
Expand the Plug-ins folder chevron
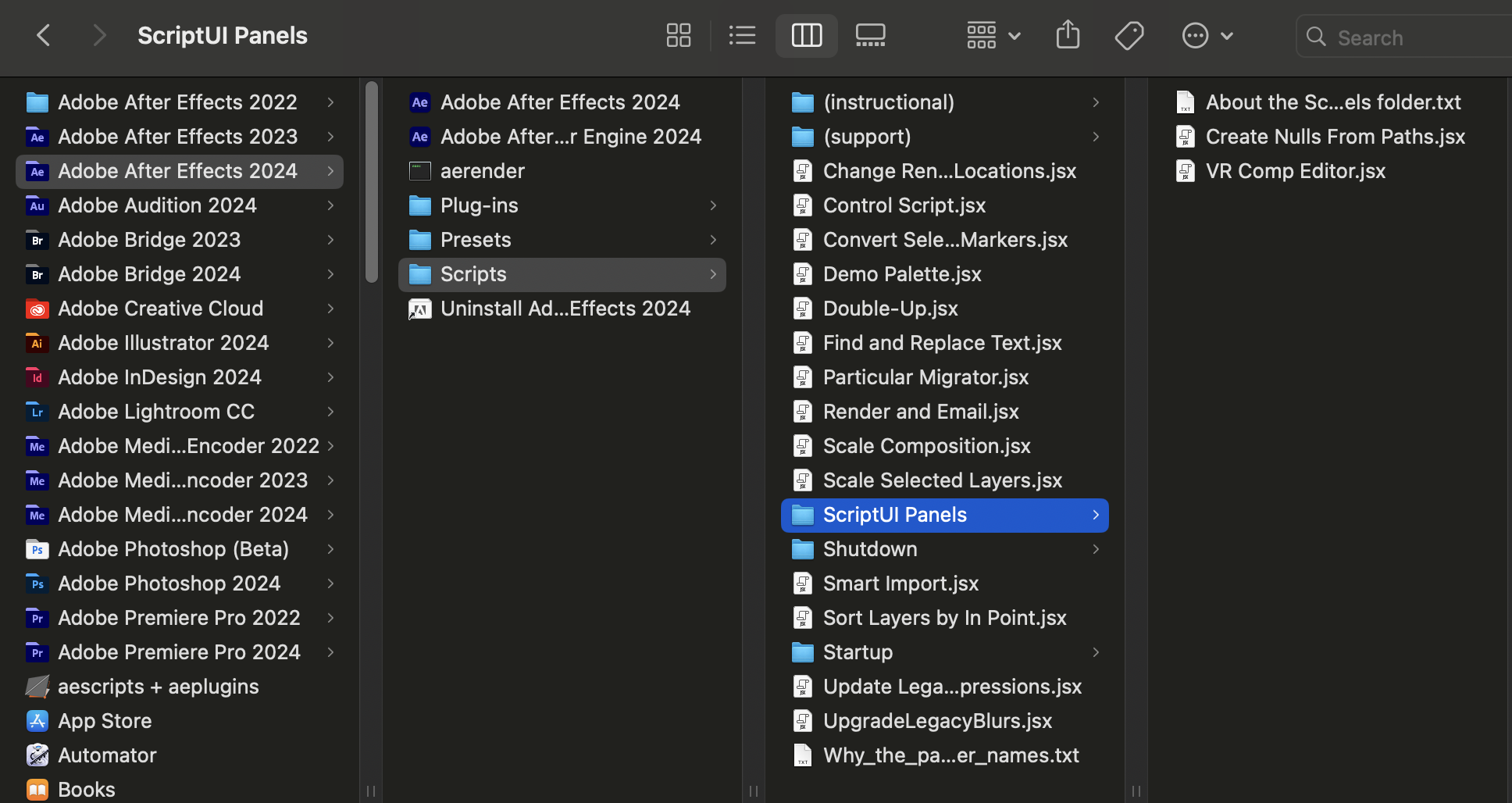pyautogui.click(x=712, y=205)
